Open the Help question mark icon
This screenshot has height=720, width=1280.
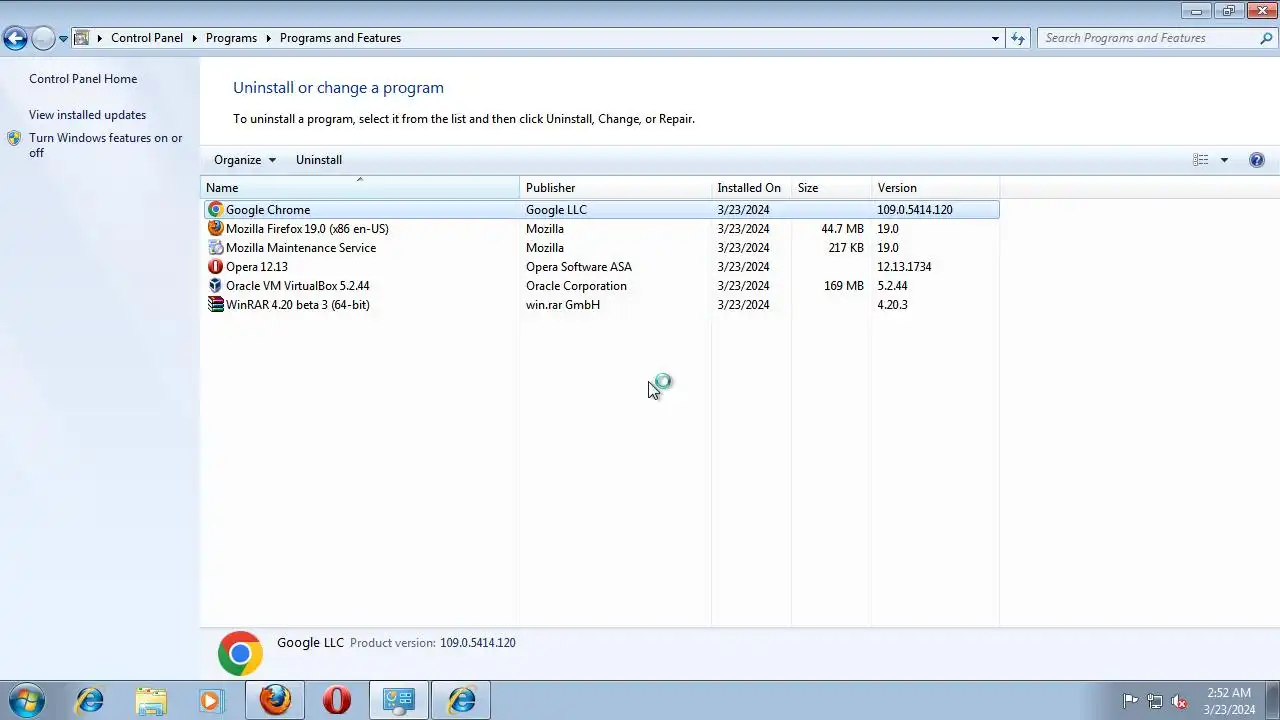(1257, 160)
